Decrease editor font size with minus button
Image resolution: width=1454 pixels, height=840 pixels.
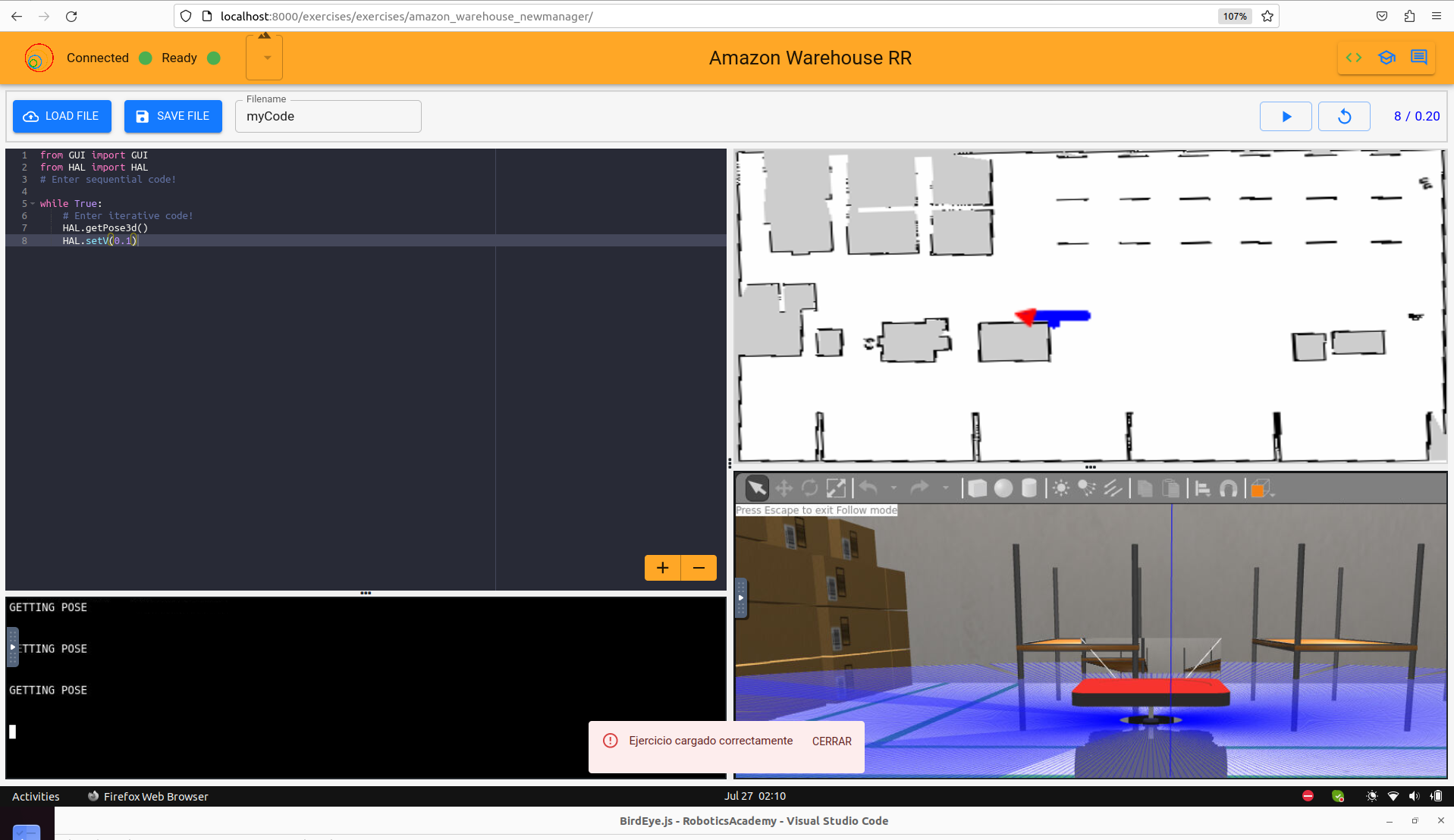tap(699, 568)
